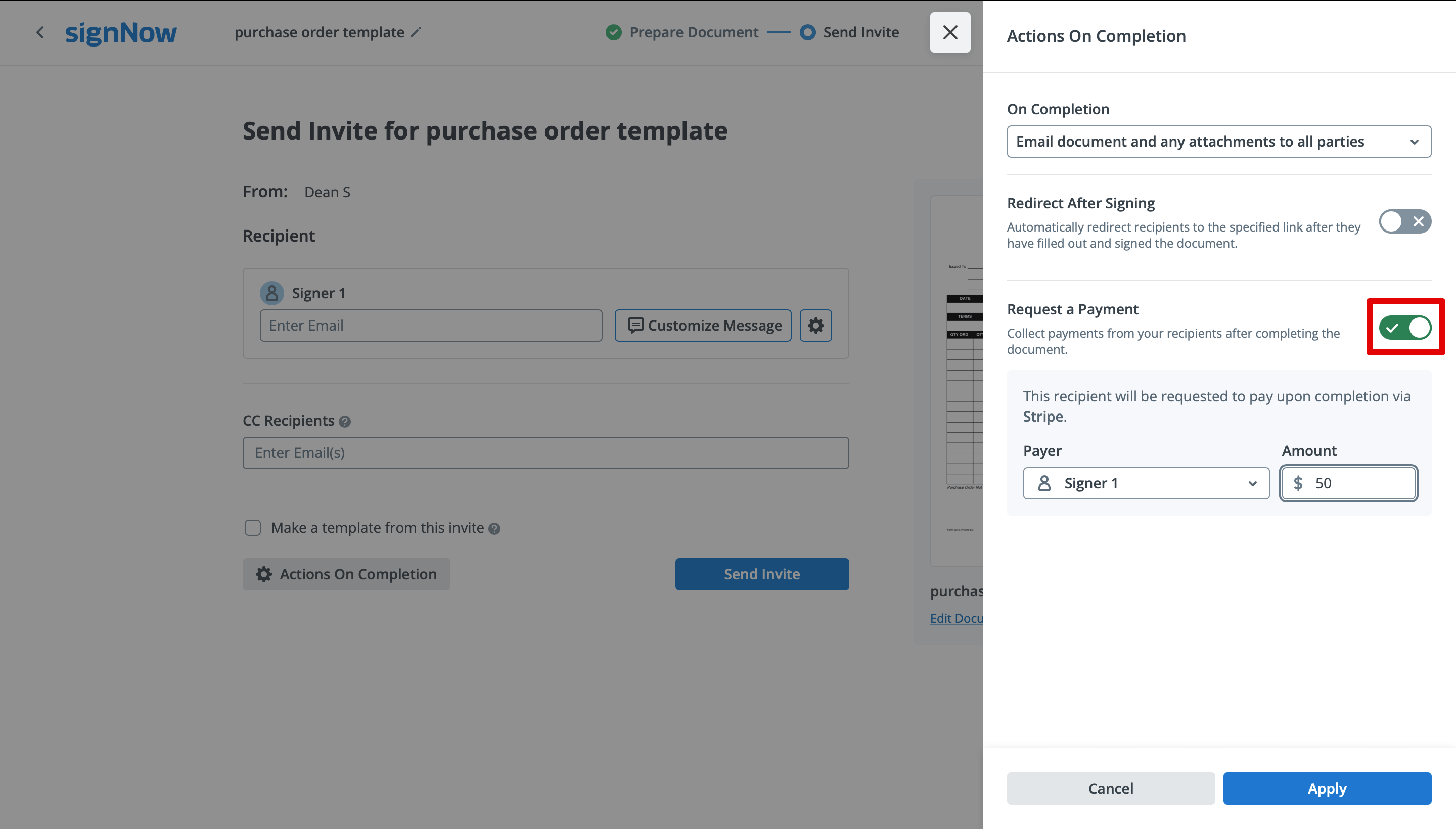Expand the Payer Signer 1 dropdown
1456x829 pixels.
tap(1146, 483)
